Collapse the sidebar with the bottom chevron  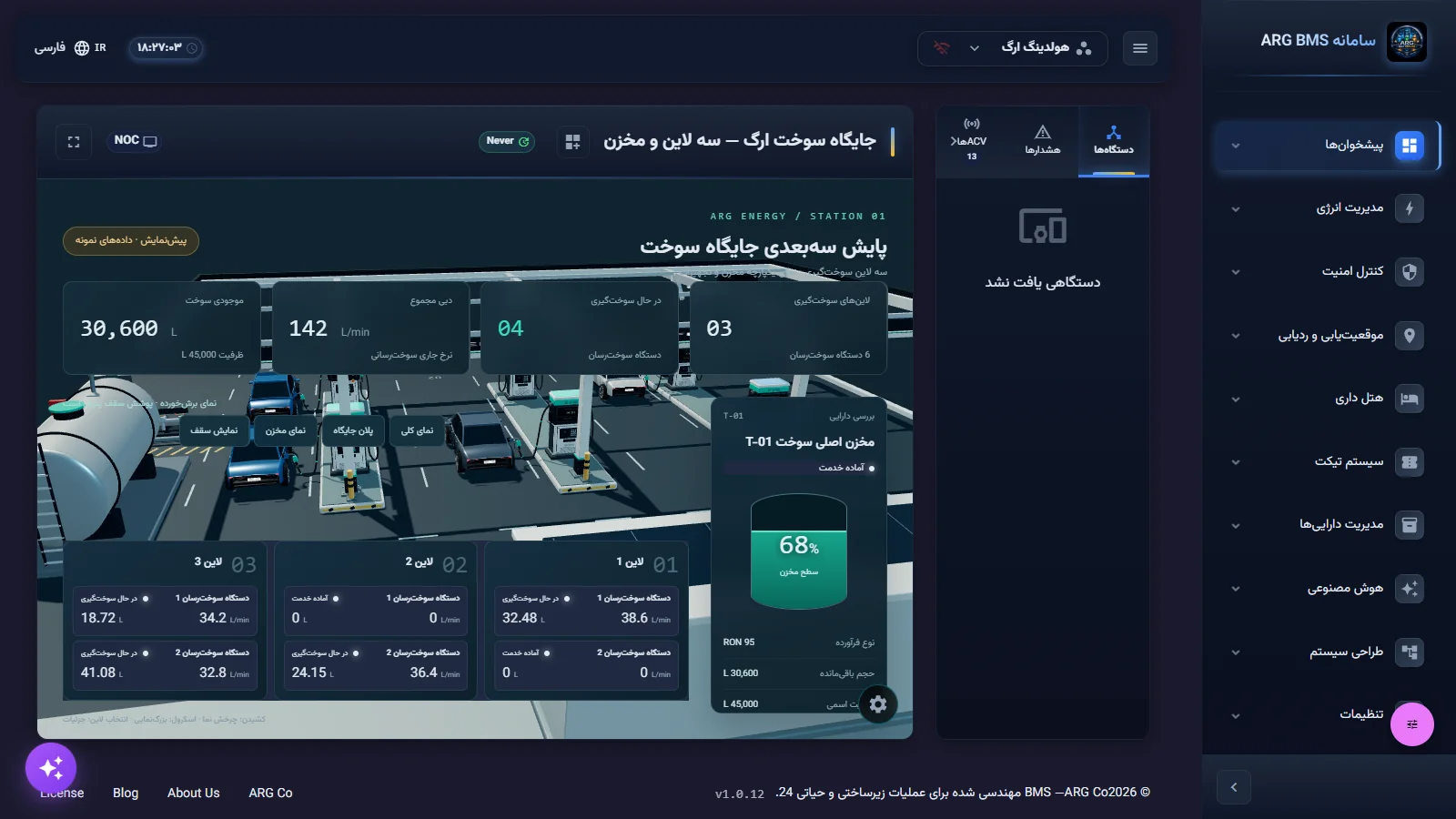tap(1234, 787)
